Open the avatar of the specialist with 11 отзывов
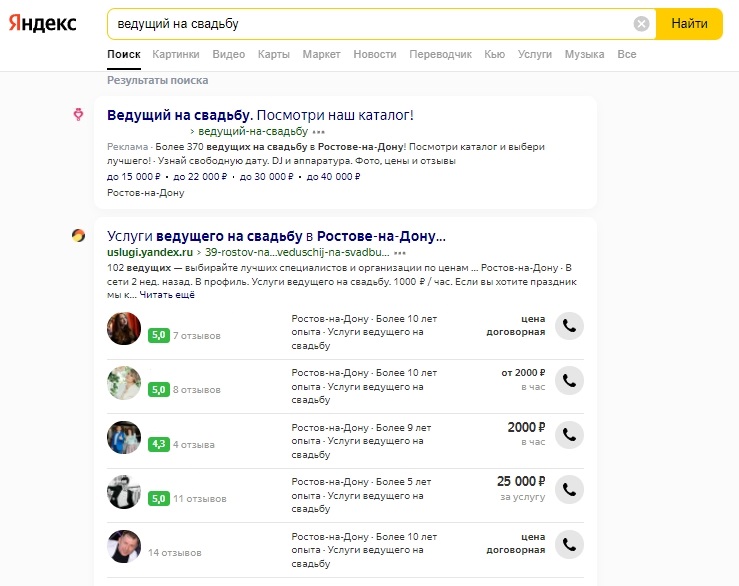The image size is (739, 586). pos(124,492)
